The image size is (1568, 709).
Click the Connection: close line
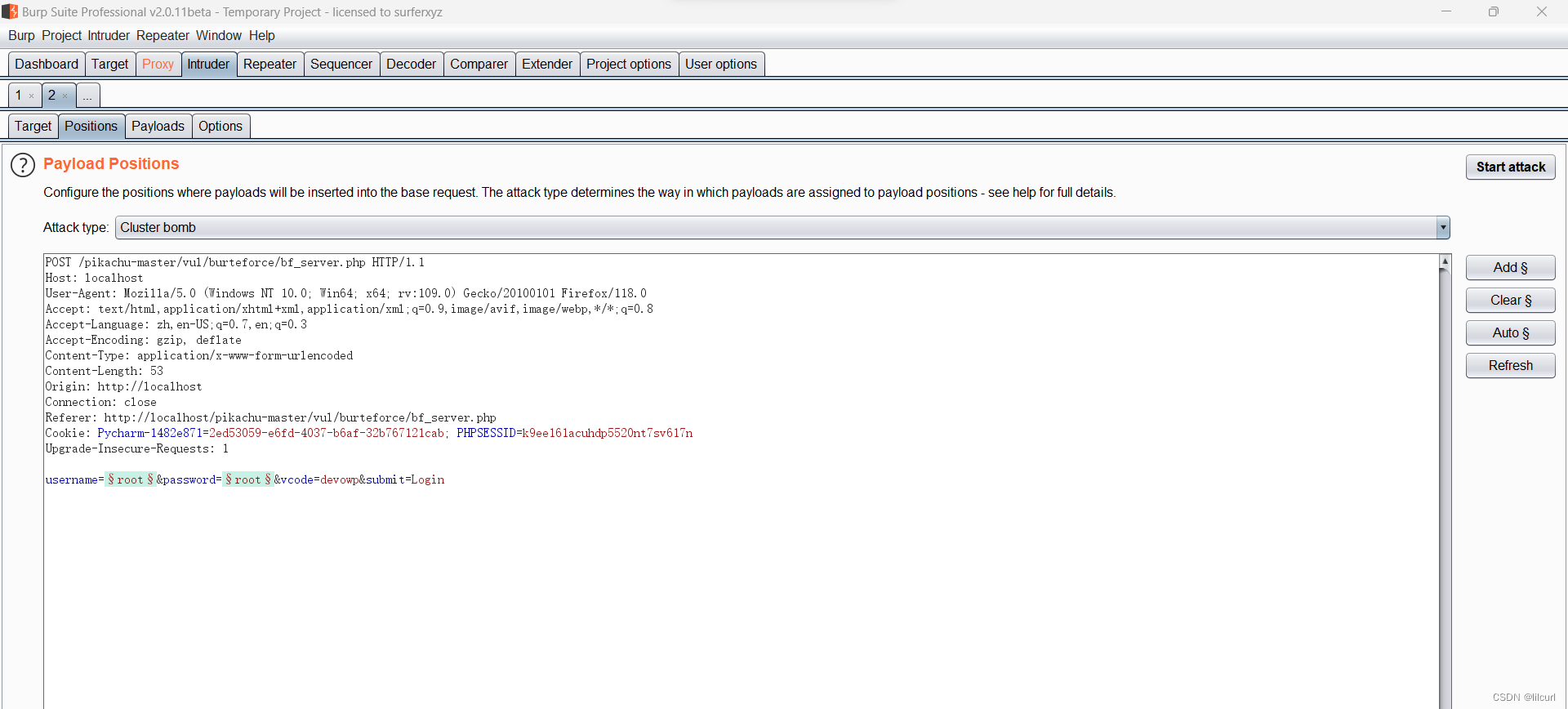100,402
